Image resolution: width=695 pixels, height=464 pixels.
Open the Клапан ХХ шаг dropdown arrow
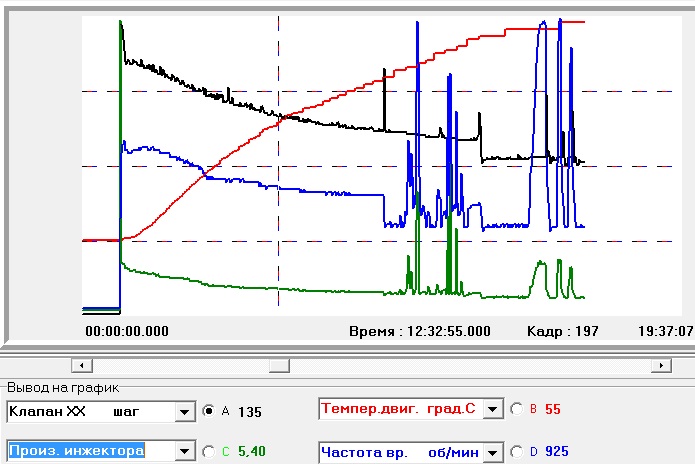[x=183, y=411]
